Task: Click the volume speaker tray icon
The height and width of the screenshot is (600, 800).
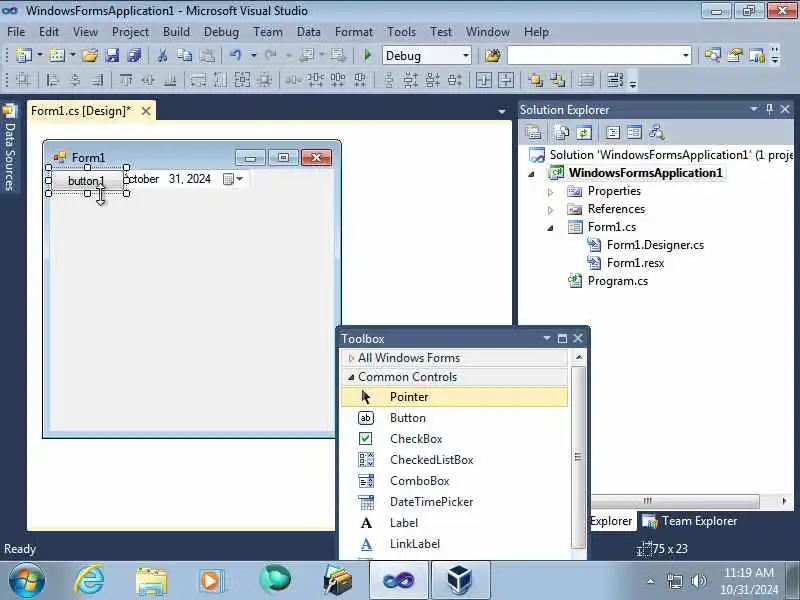Action: click(x=698, y=581)
